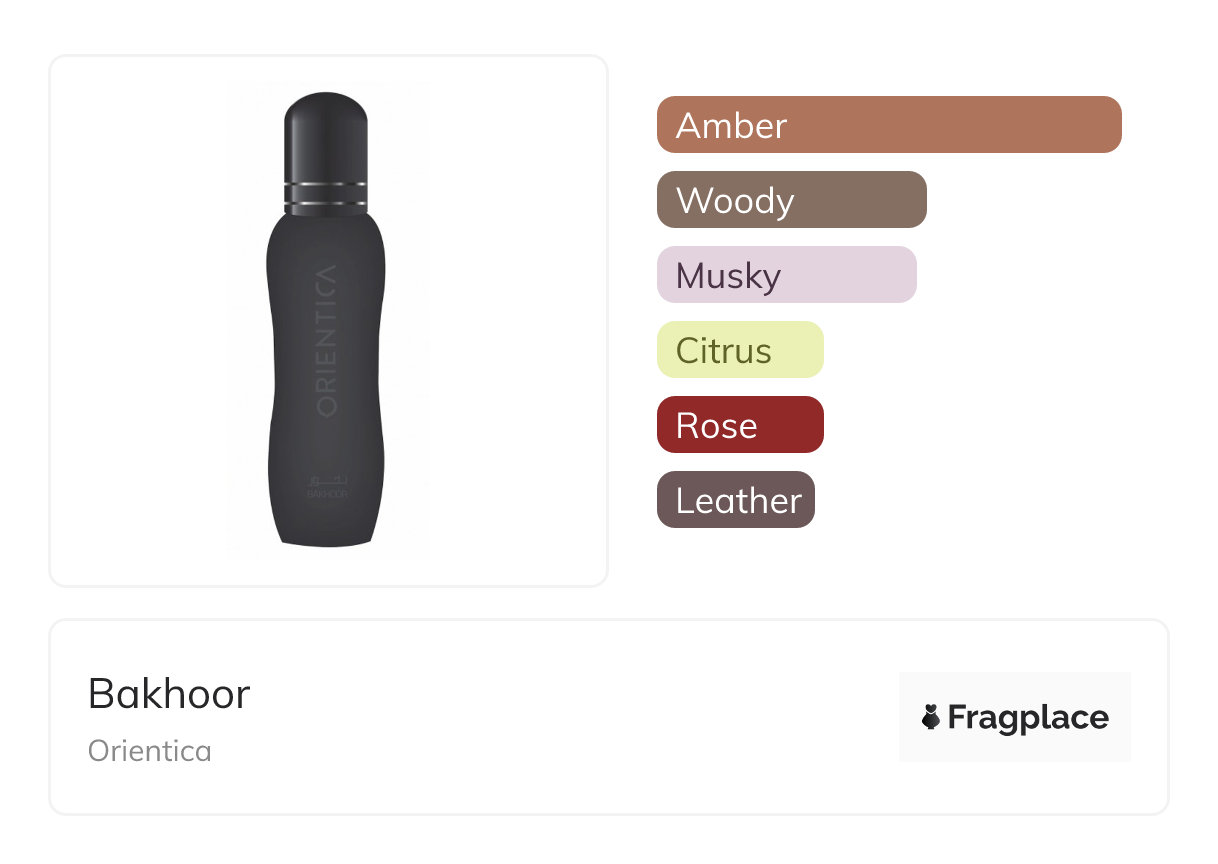This screenshot has width=1218, height=864.
Task: Select the Woody accord bar
Action: pyautogui.click(x=791, y=200)
